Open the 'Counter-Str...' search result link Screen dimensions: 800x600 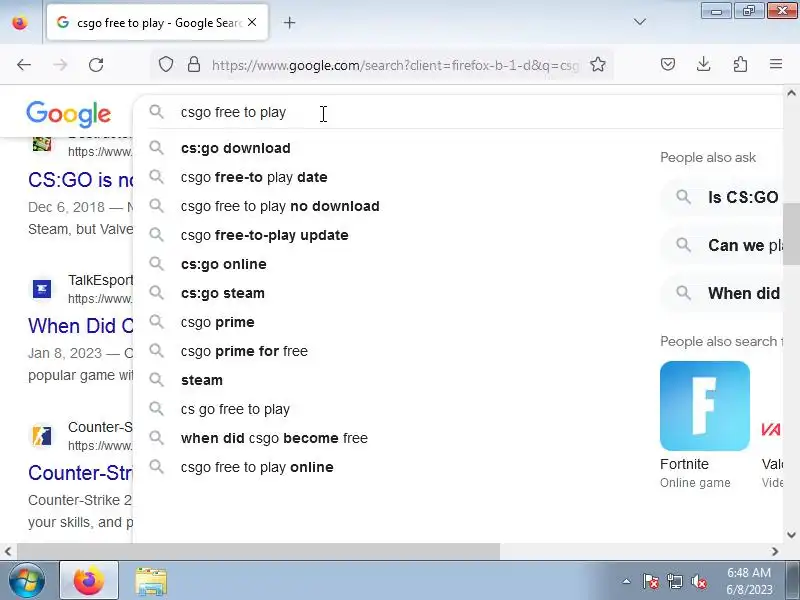pyautogui.click(x=81, y=473)
